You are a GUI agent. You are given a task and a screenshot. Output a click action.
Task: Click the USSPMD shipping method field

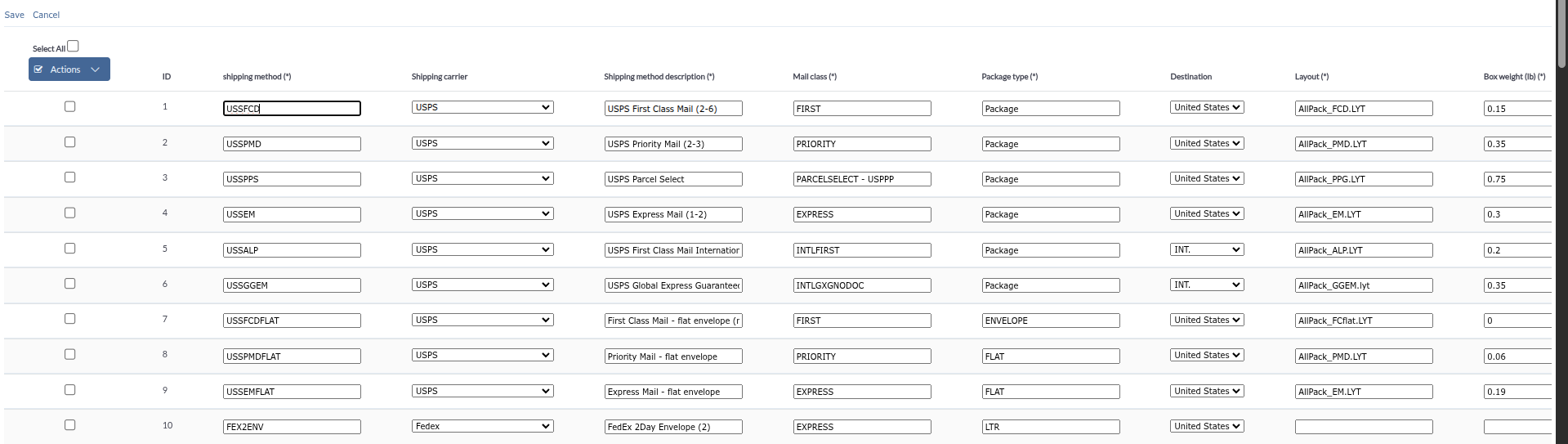(x=292, y=144)
